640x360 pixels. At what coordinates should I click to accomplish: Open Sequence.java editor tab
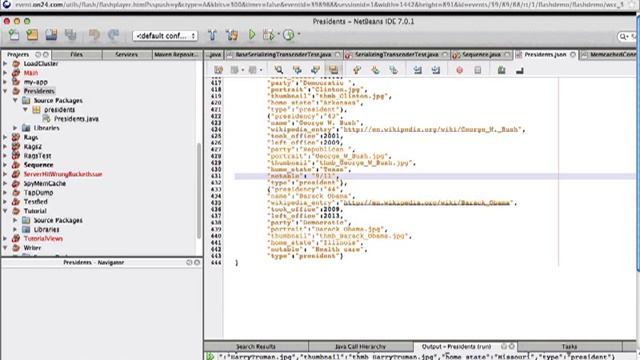pyautogui.click(x=481, y=54)
